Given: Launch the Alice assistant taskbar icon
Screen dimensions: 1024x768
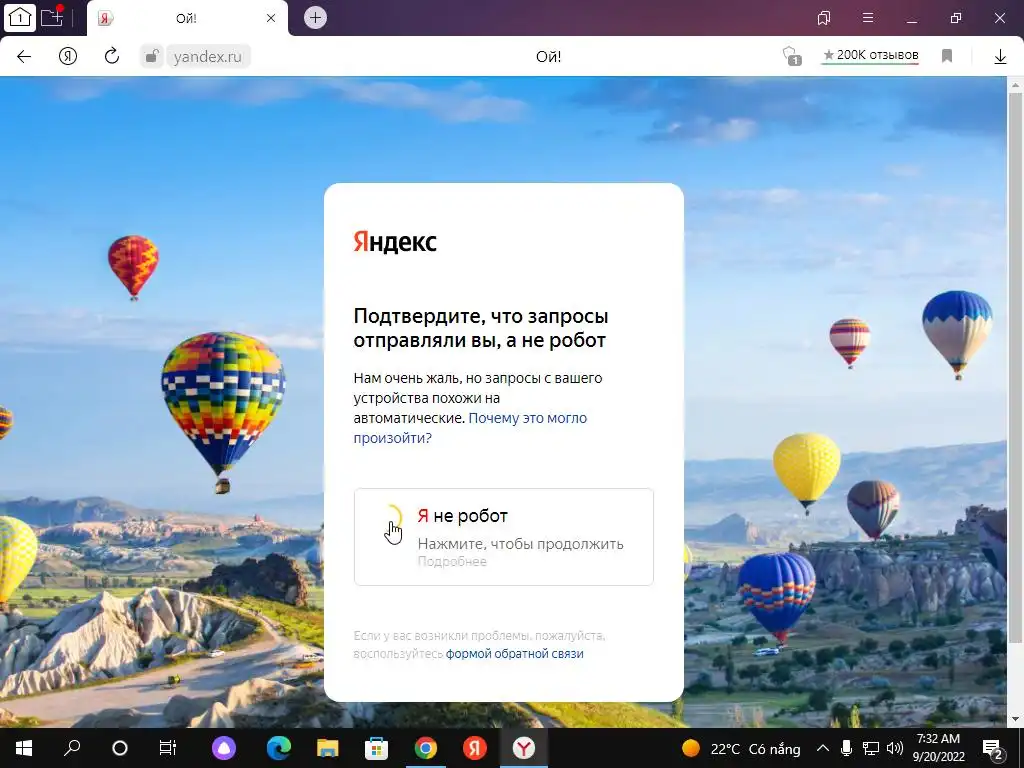Looking at the screenshot, I should pyautogui.click(x=224, y=748).
